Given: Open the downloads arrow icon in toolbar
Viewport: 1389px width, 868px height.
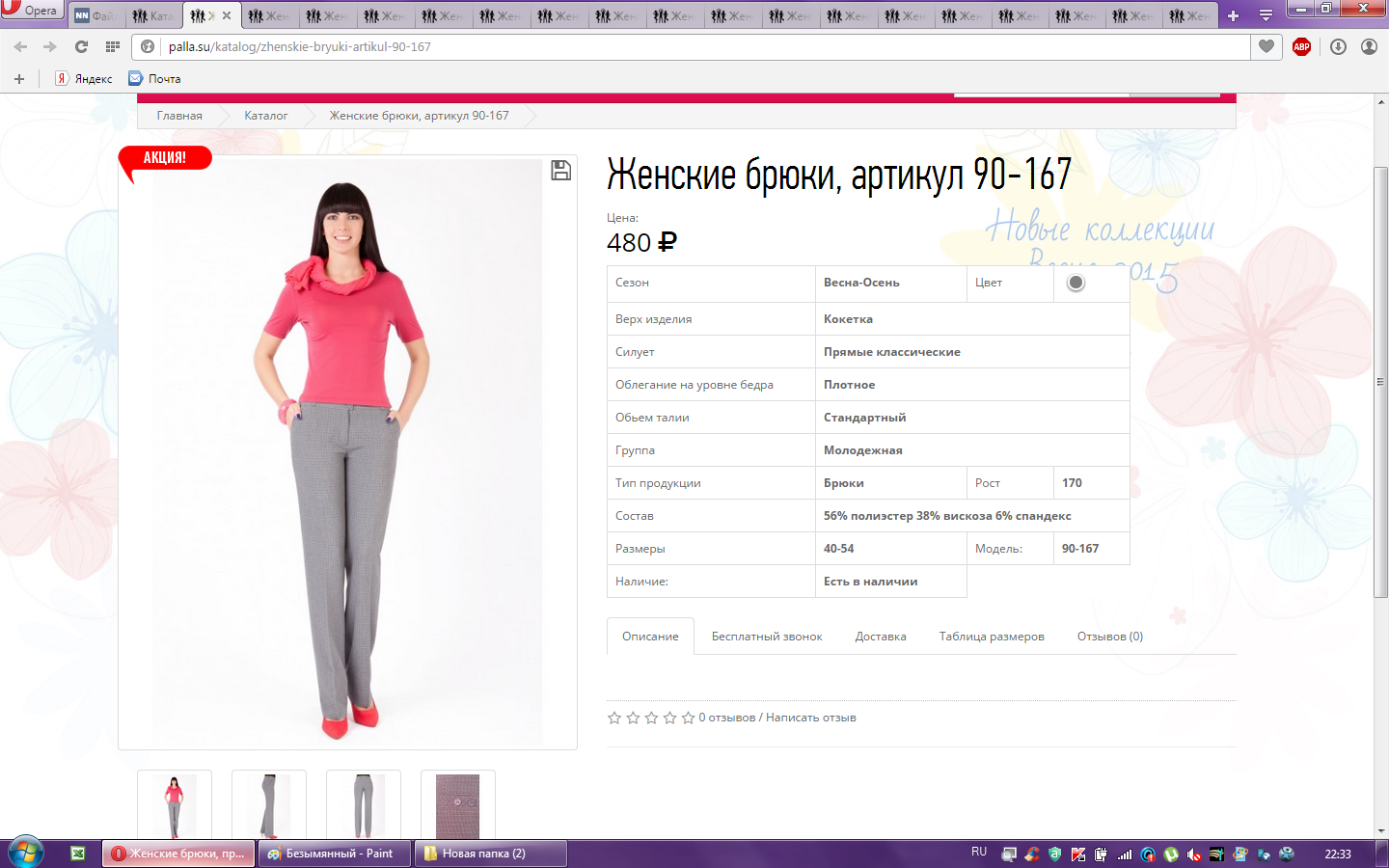Looking at the screenshot, I should 1338,46.
